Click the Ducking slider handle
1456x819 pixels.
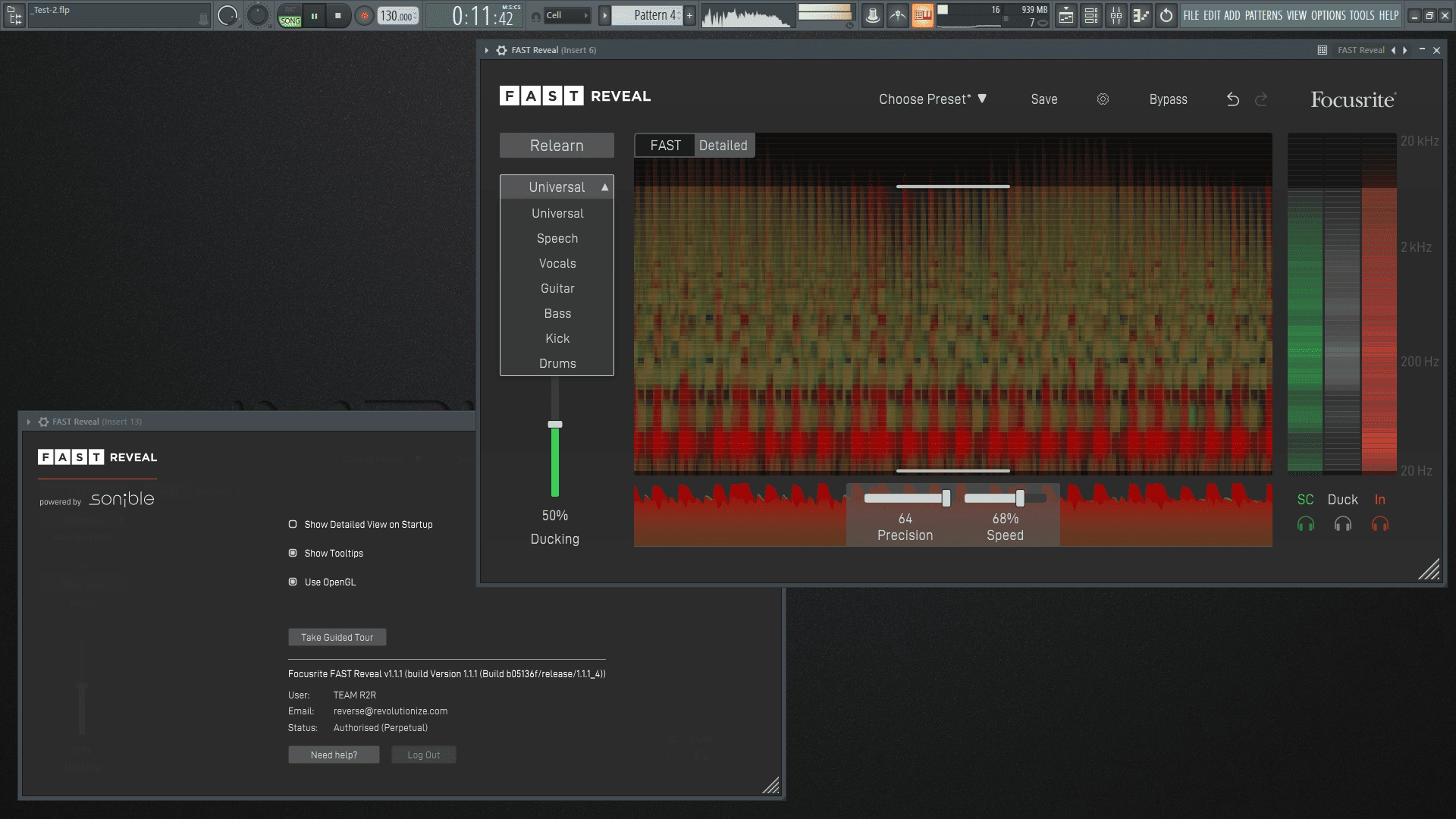tap(555, 425)
